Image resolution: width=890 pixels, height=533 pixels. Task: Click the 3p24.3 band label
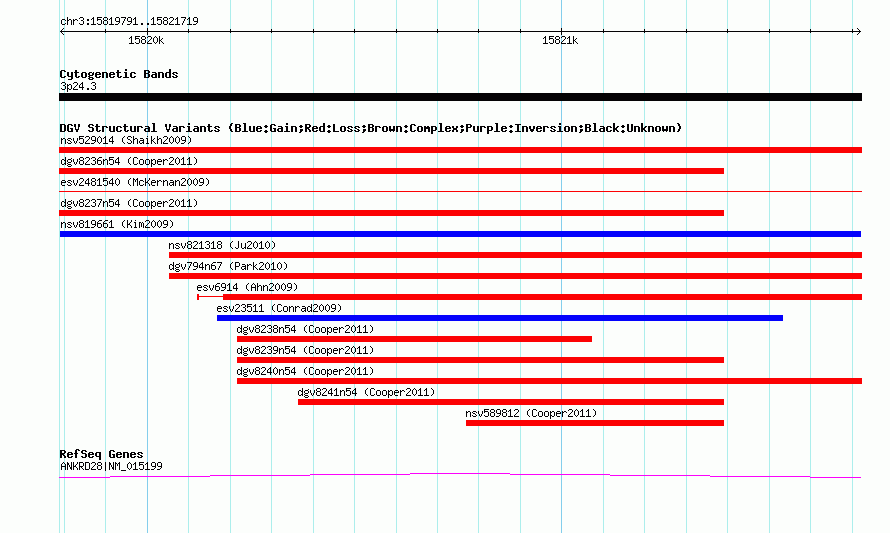coord(78,86)
